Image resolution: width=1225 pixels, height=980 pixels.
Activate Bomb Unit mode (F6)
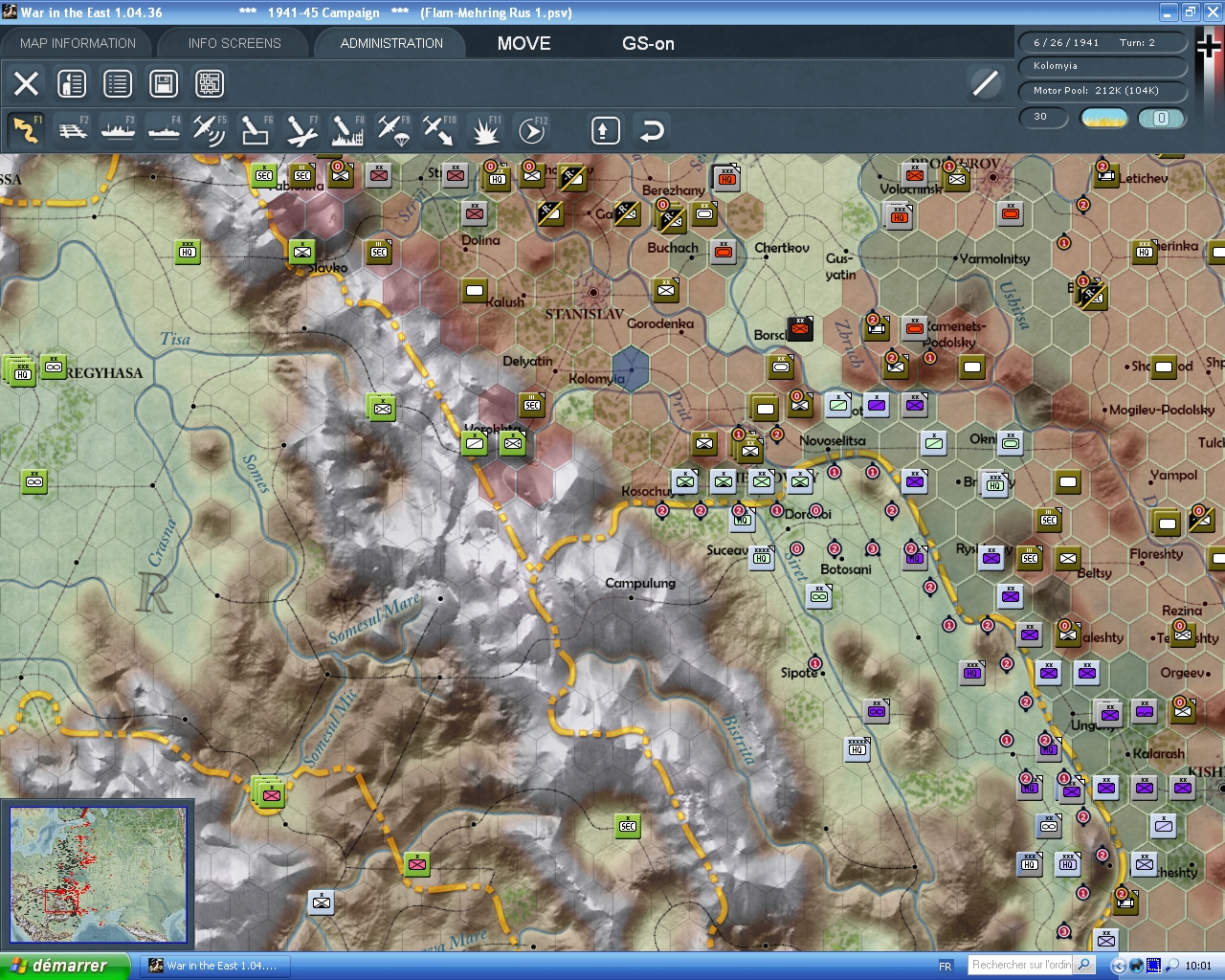(256, 129)
